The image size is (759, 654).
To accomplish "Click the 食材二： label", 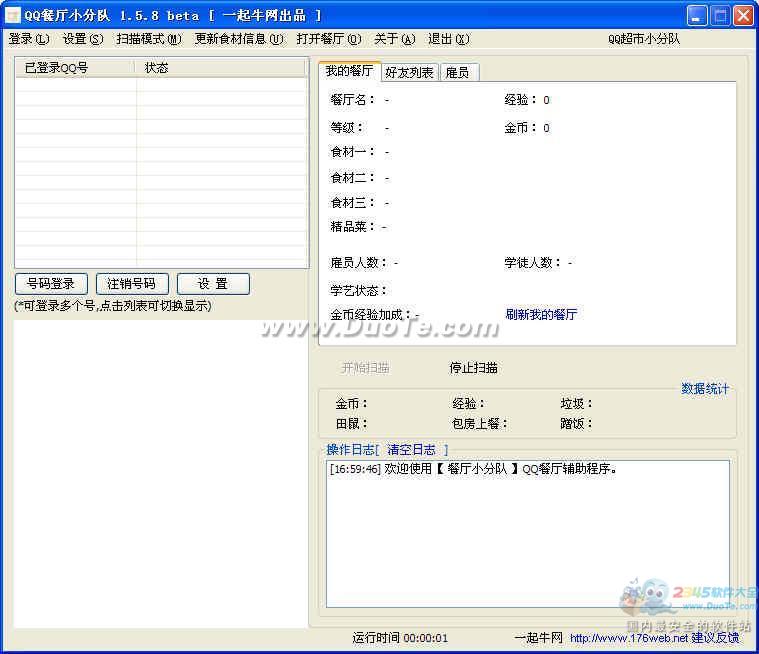I will pos(352,178).
